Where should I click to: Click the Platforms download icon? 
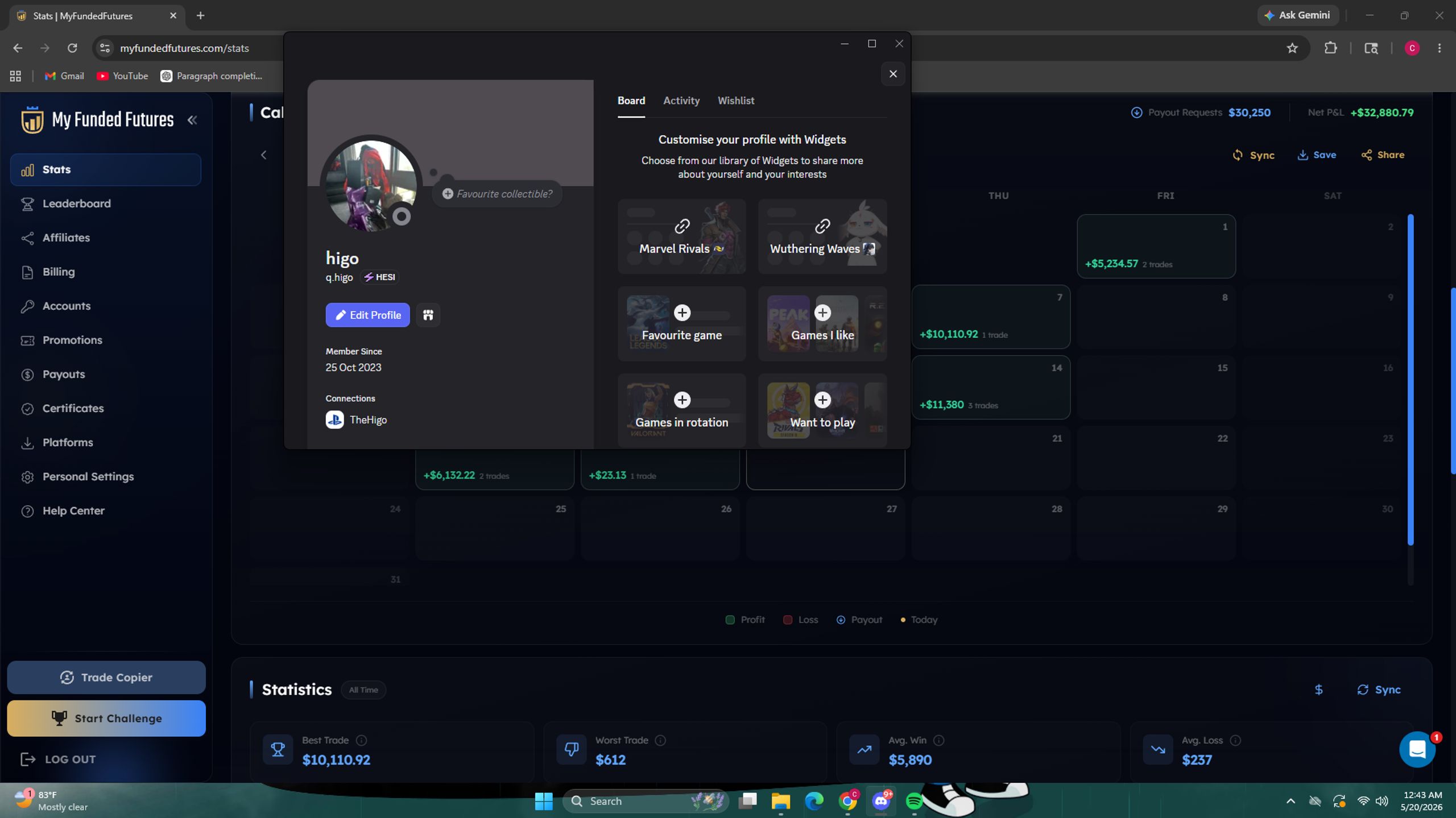(x=27, y=443)
